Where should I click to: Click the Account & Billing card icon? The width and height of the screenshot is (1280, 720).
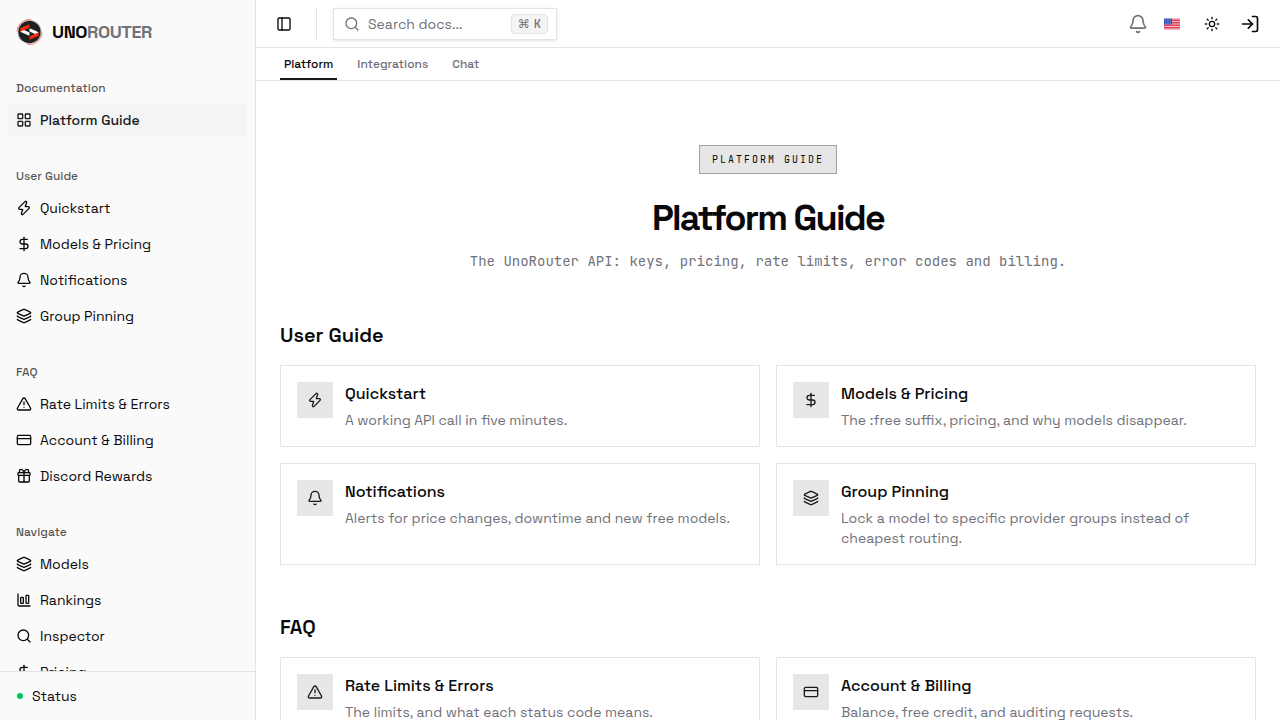(x=811, y=692)
